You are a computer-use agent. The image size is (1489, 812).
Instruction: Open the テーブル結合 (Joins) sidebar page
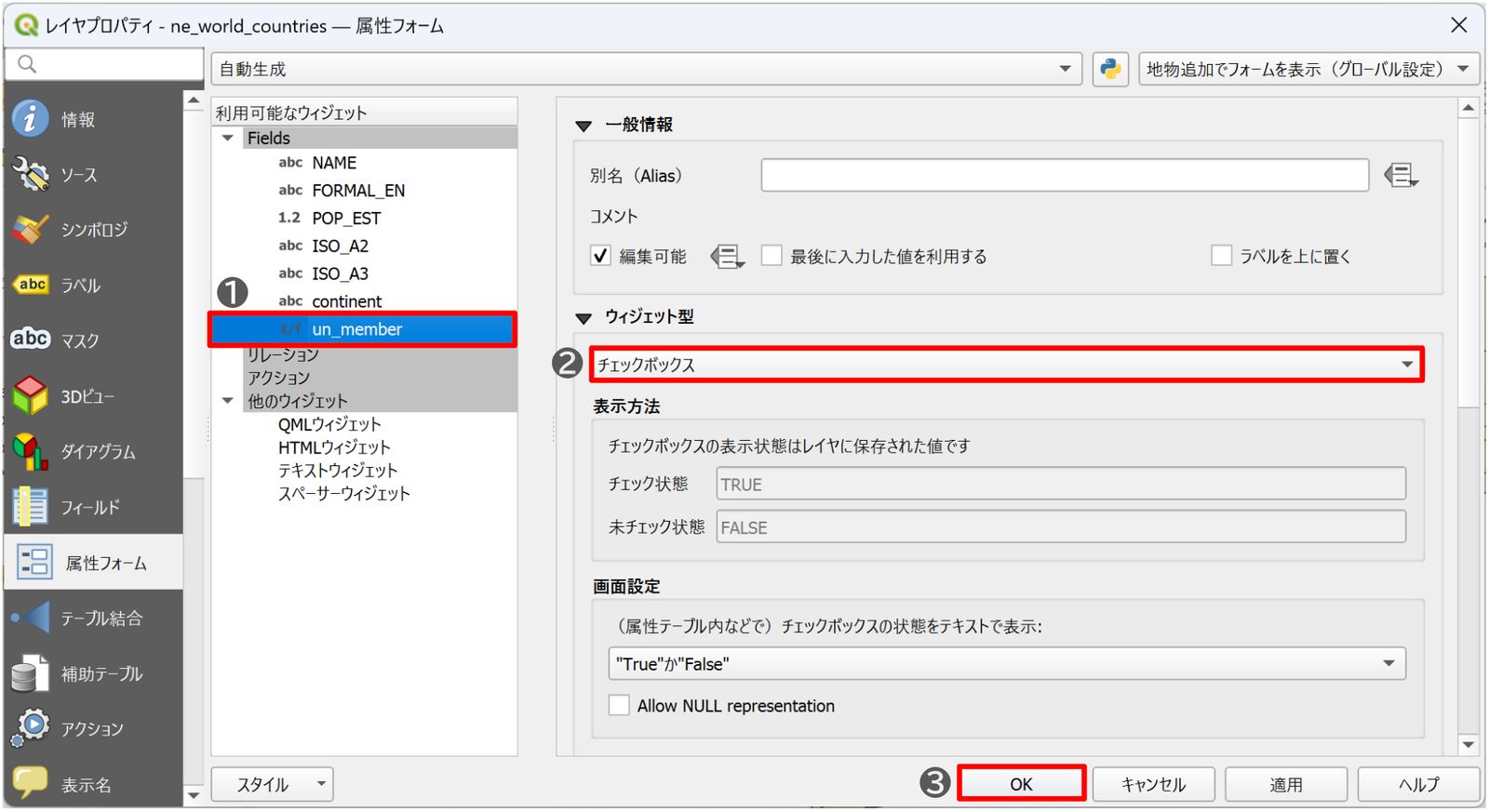click(93, 619)
